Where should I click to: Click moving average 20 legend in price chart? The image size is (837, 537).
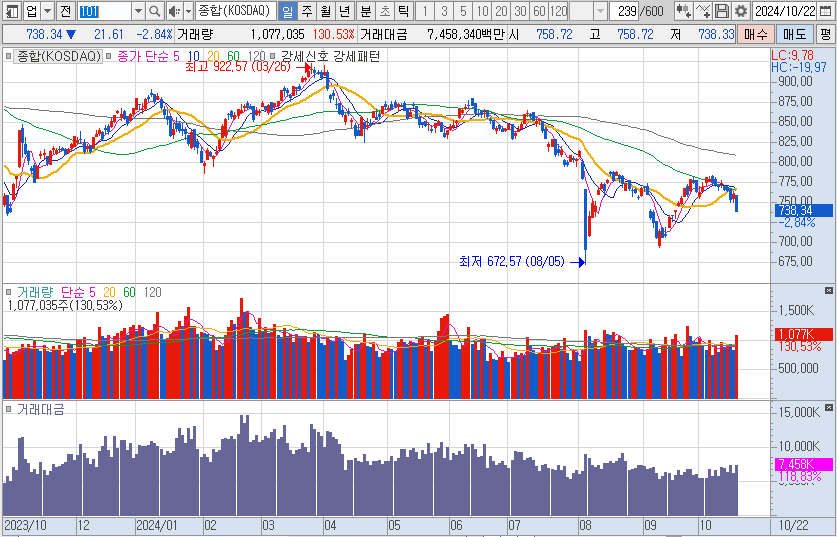click(214, 56)
